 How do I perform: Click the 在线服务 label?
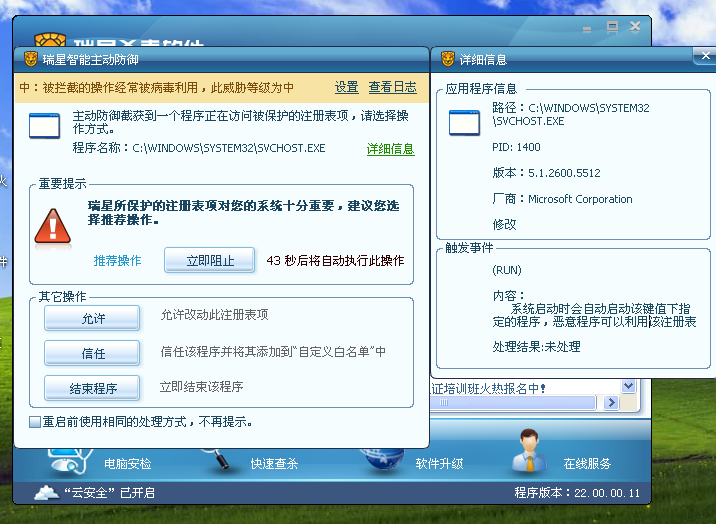click(x=587, y=464)
